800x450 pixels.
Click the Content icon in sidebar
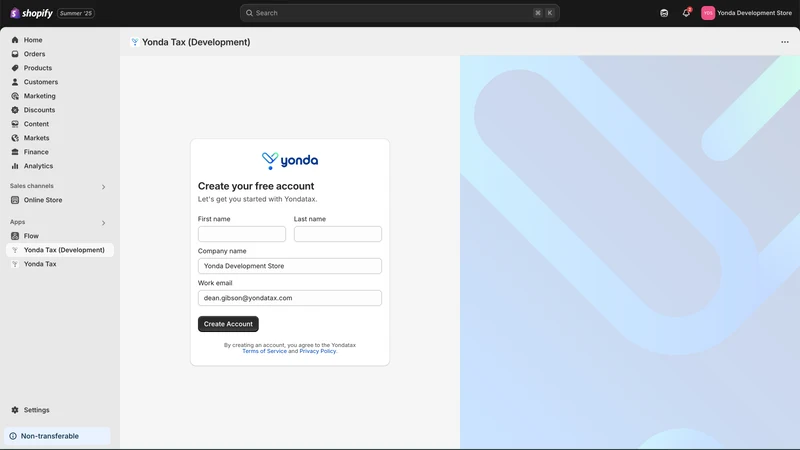click(x=15, y=124)
